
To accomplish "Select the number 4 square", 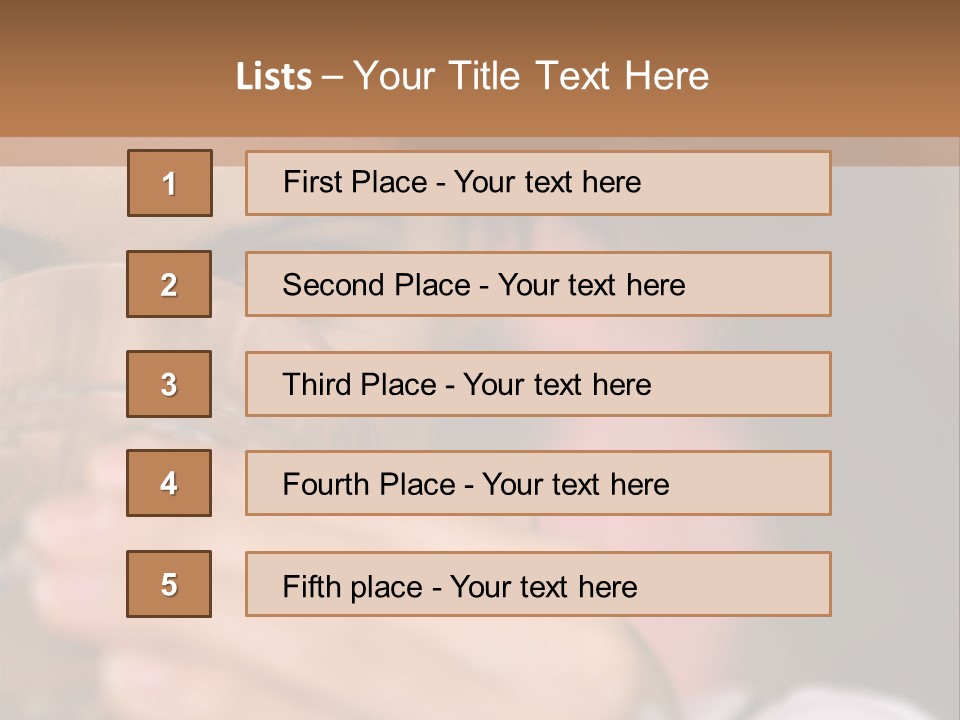I will pyautogui.click(x=169, y=483).
